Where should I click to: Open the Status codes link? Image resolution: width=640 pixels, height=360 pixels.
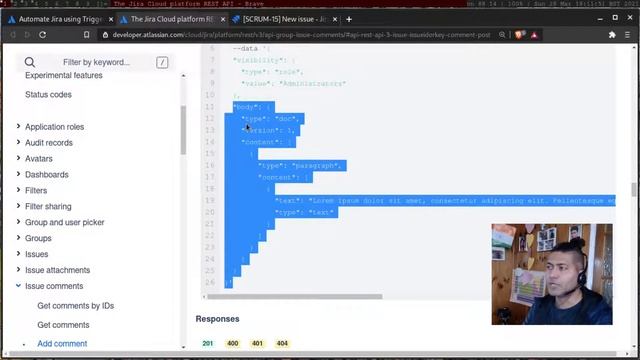click(x=48, y=94)
